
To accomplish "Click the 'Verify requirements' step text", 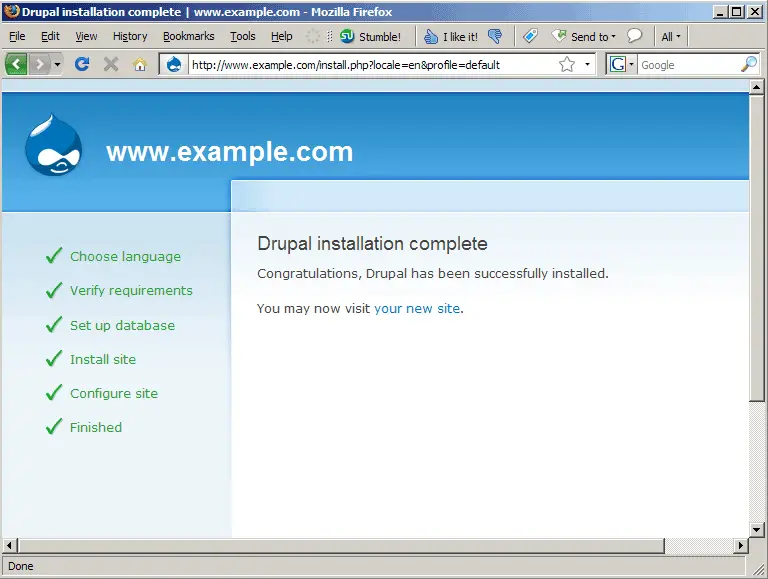I will point(131,290).
